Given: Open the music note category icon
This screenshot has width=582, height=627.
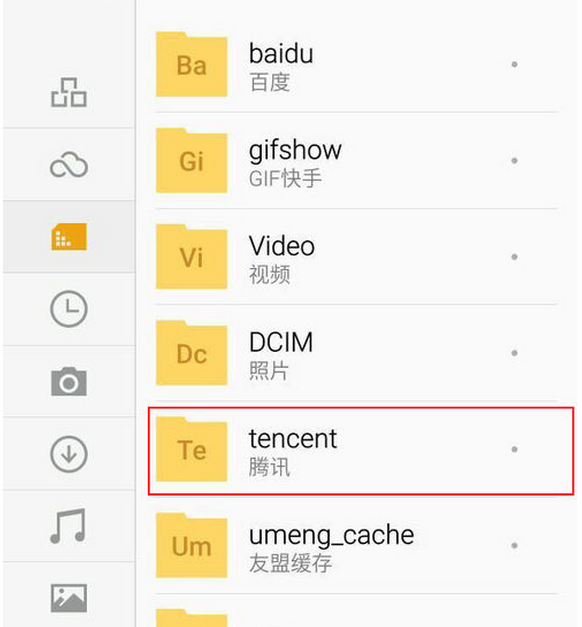Looking at the screenshot, I should point(68,526).
